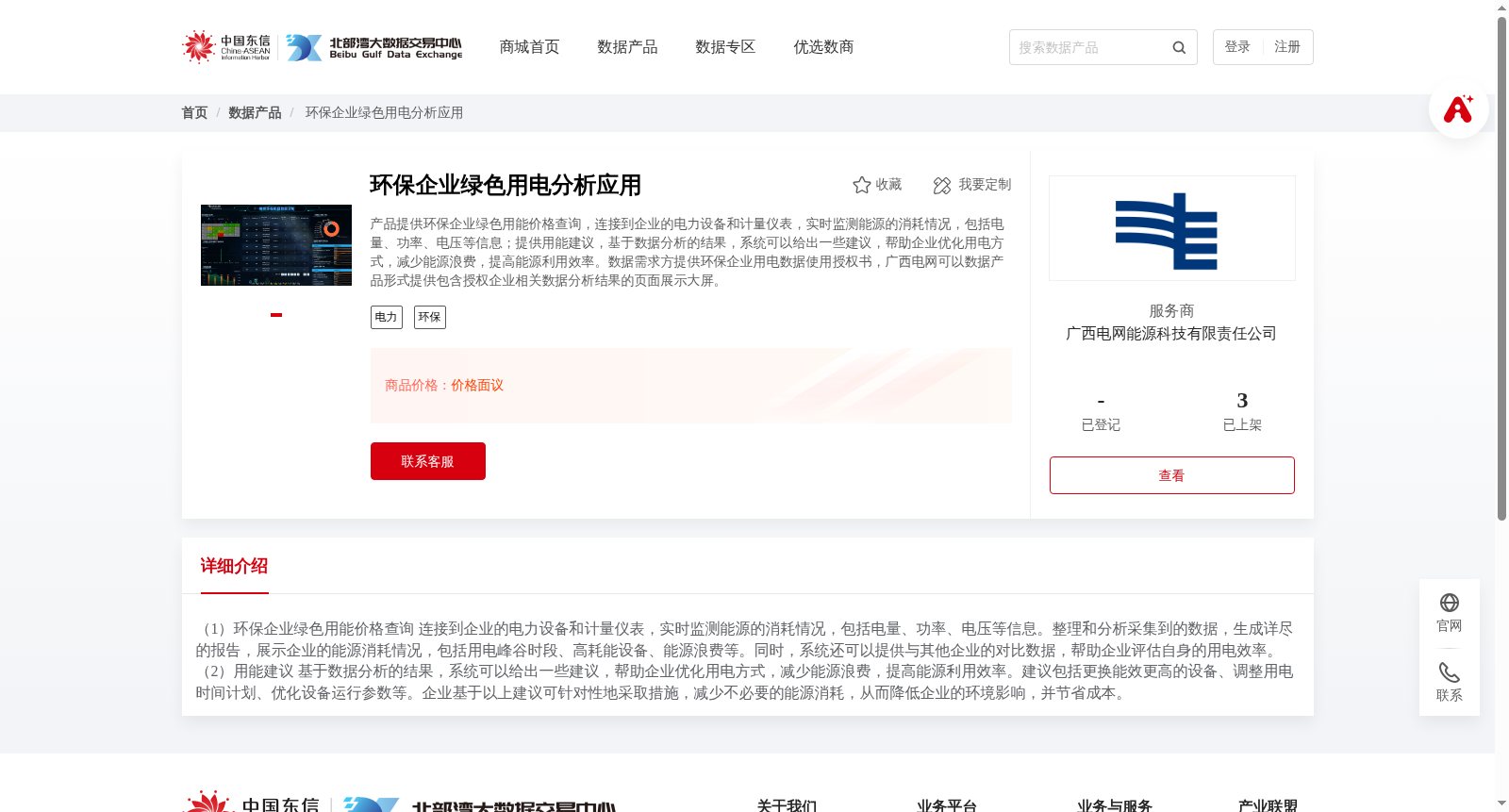Click the phone 联系 icon
The image size is (1509, 812).
pos(1450,672)
